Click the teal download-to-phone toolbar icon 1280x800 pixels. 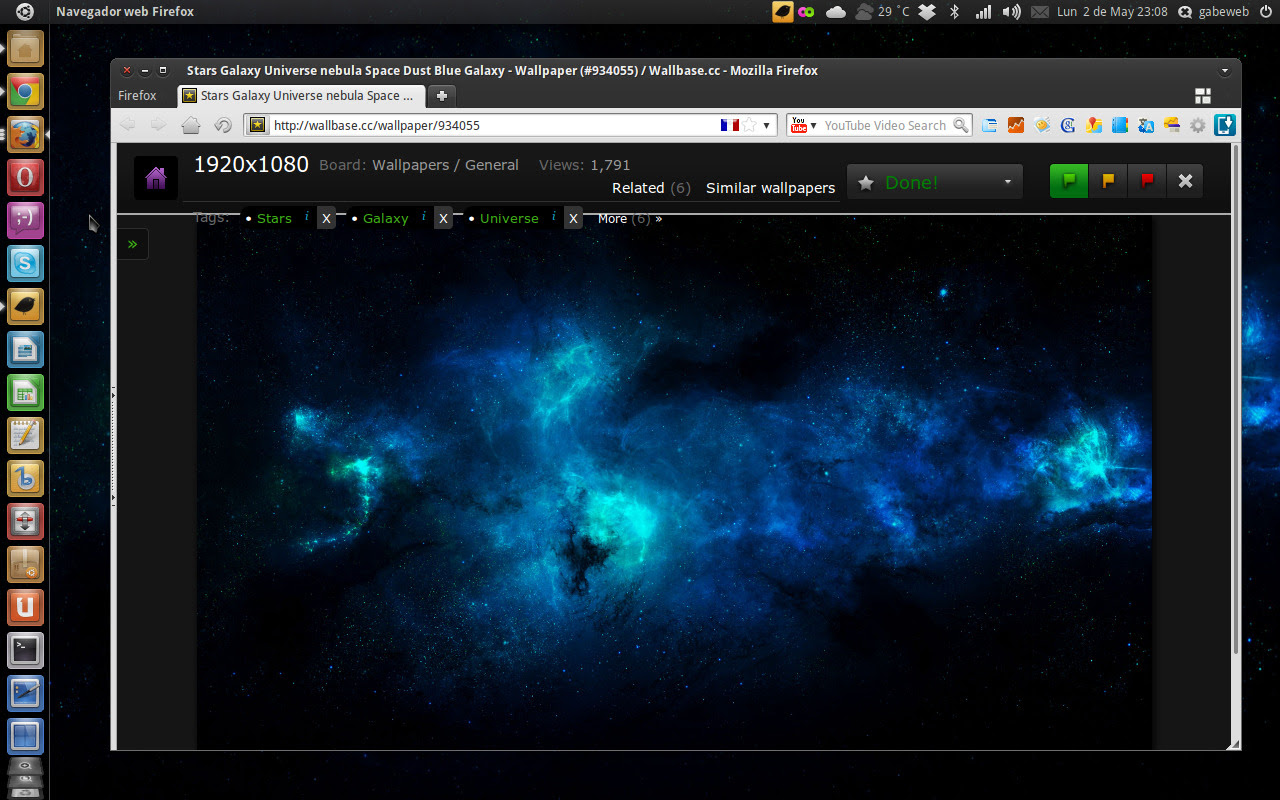pos(1225,125)
